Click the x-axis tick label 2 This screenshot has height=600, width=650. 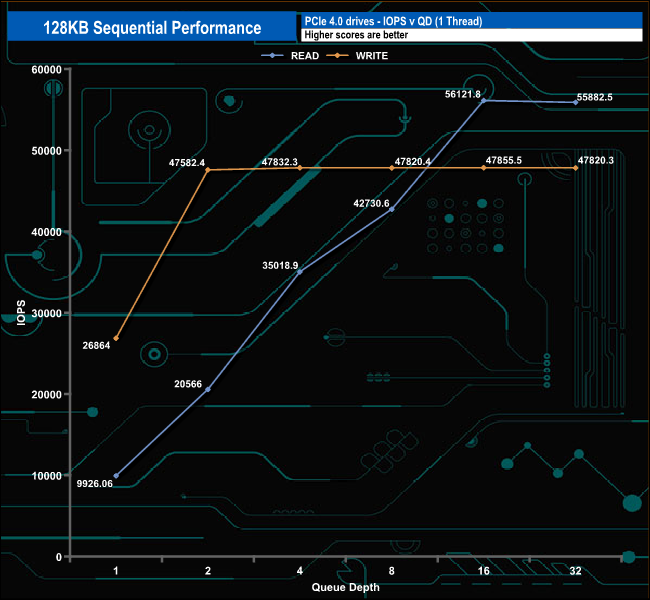coord(208,571)
